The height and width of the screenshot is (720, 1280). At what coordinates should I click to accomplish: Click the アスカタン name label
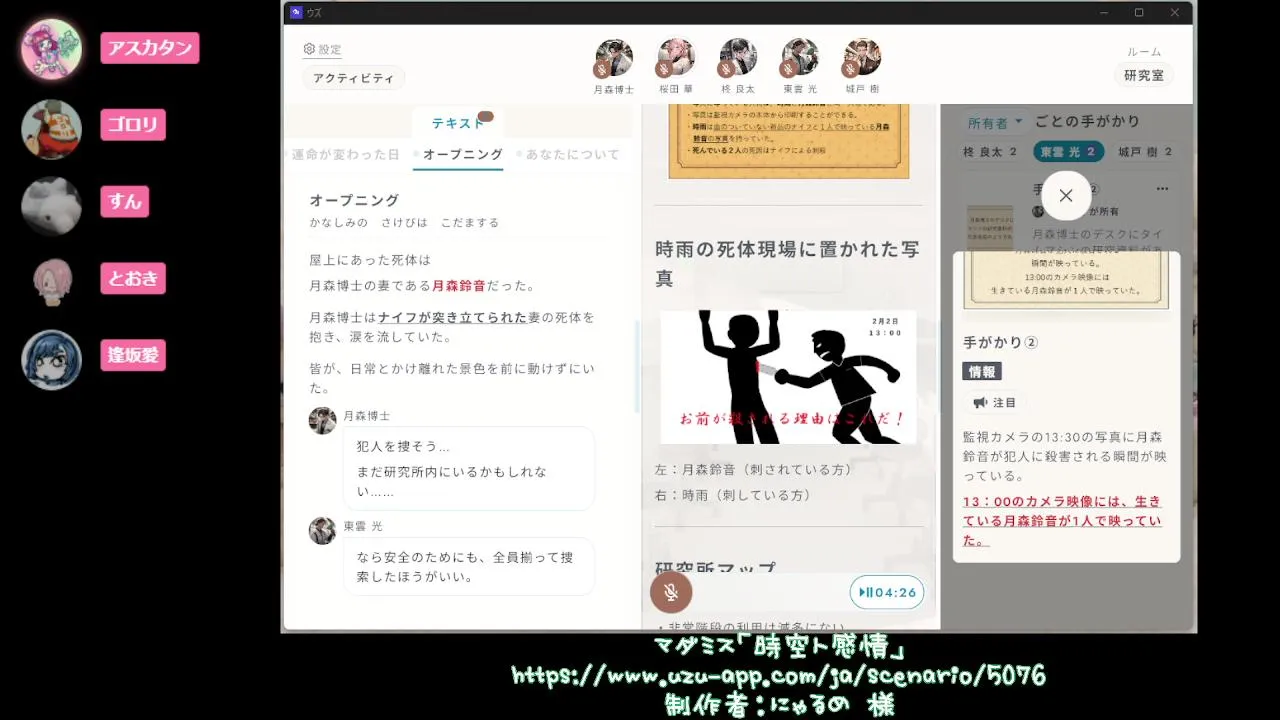point(150,48)
